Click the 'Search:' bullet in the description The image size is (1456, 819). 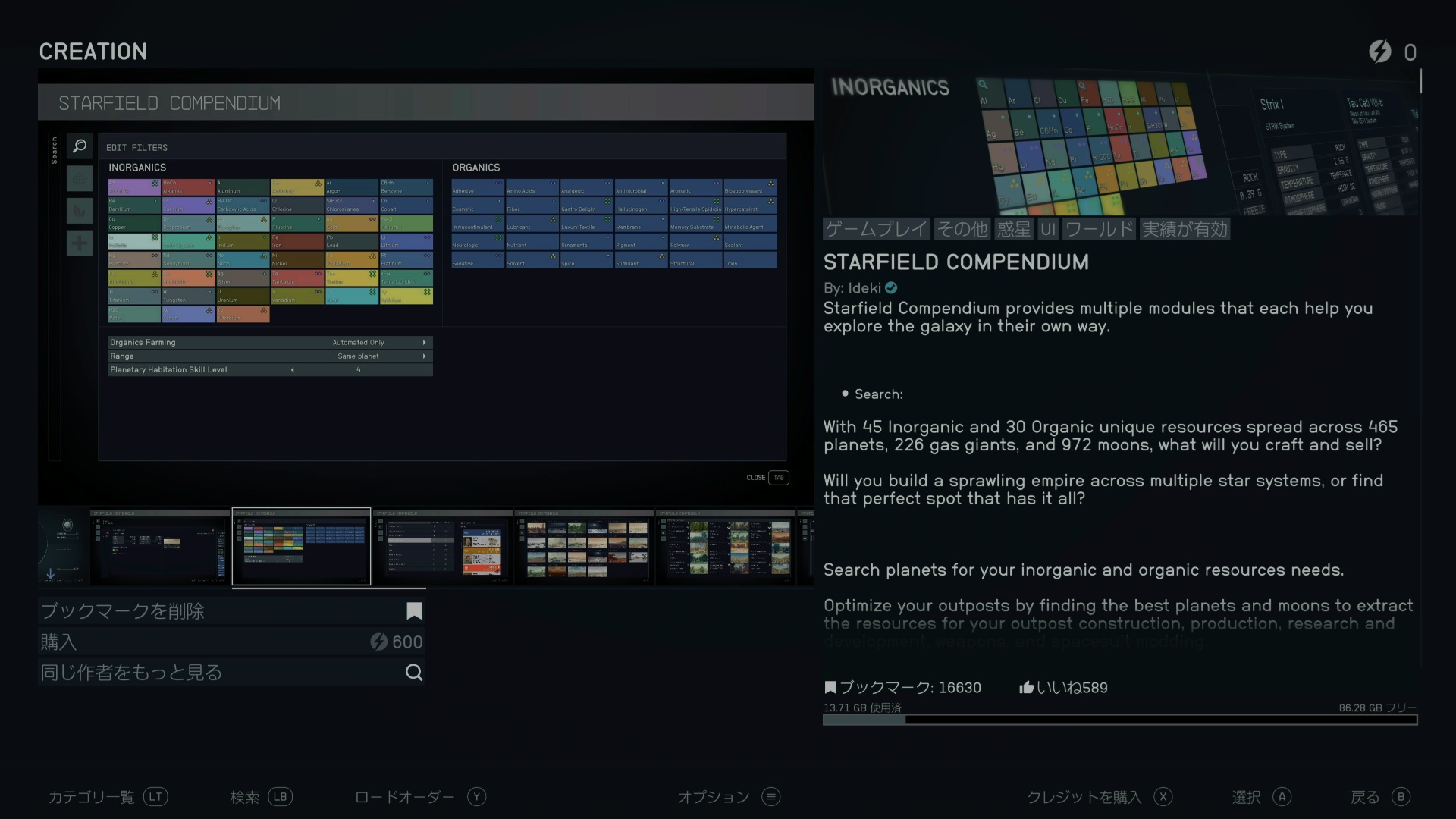[x=872, y=394]
